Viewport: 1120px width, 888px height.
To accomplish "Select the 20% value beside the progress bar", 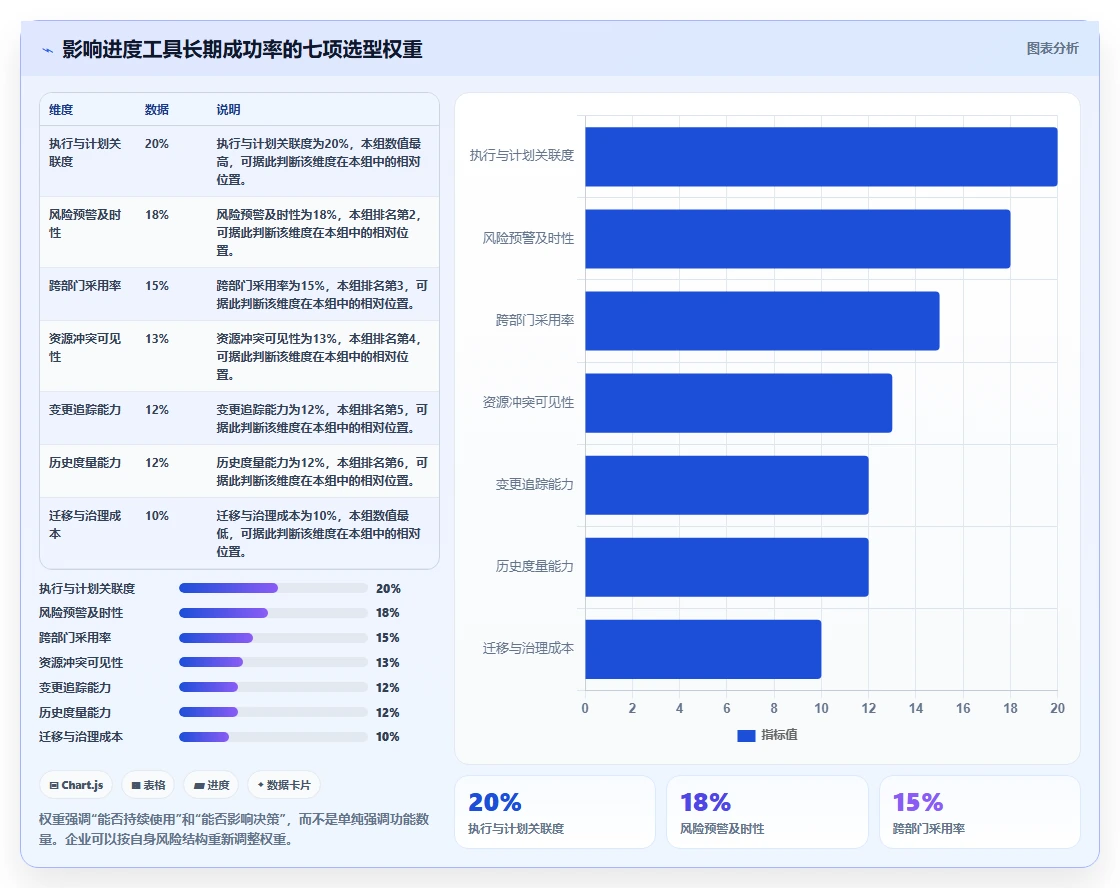I will click(388, 589).
